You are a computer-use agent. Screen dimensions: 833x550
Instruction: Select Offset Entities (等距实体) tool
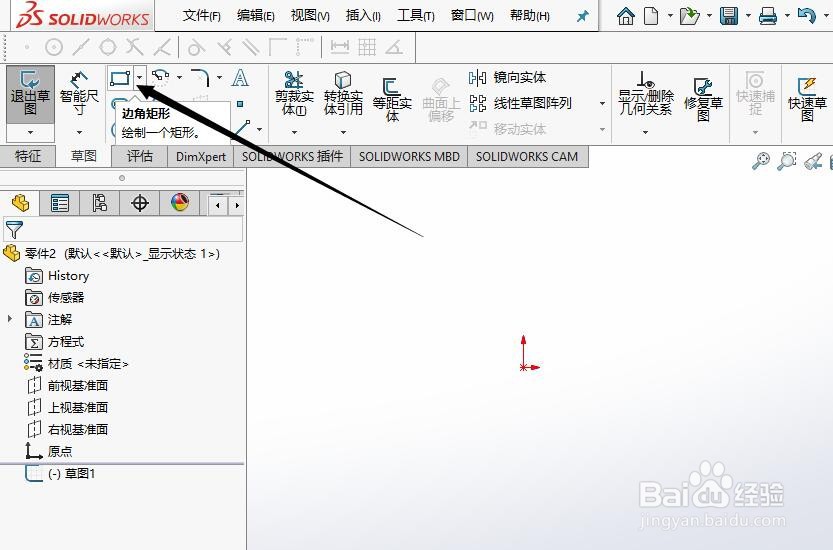392,100
